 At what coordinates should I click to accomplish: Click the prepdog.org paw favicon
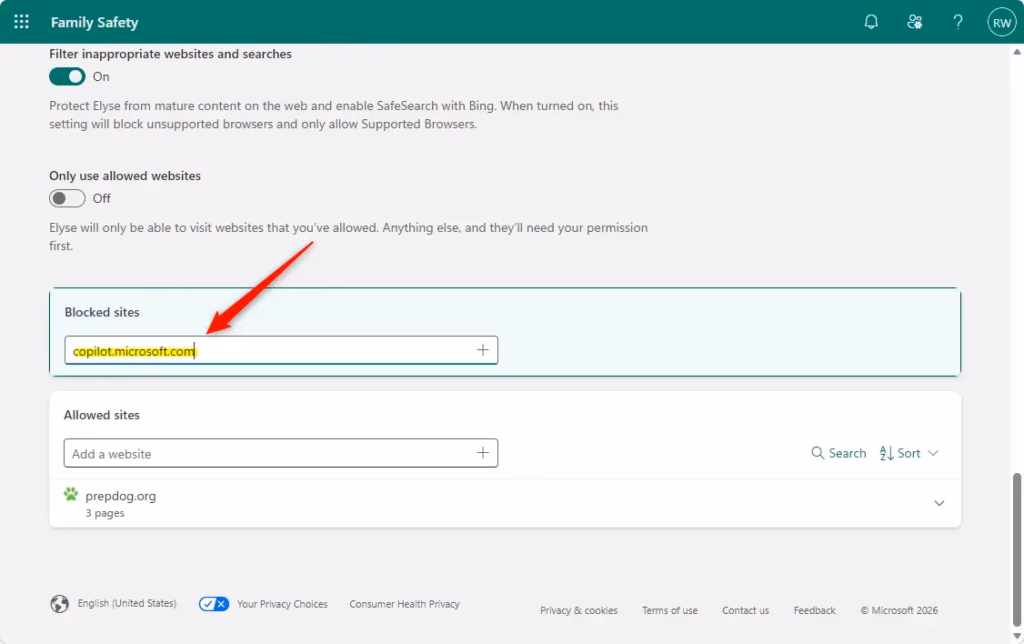[x=71, y=494]
